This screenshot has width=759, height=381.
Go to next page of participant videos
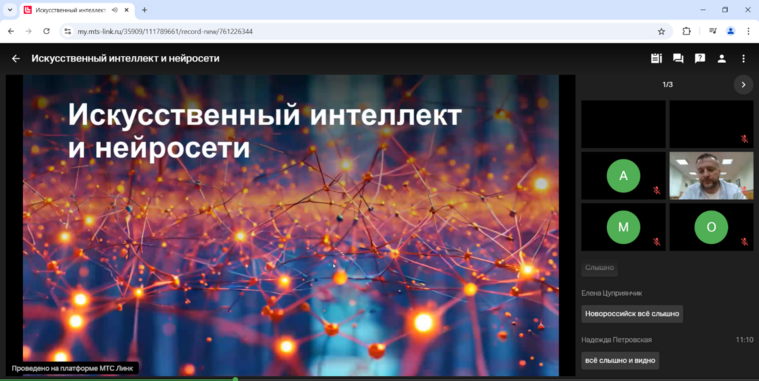pos(744,85)
